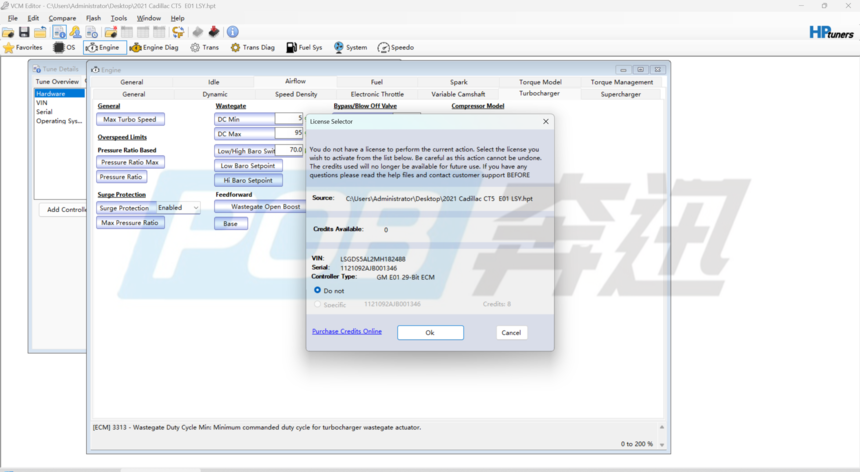Open the Engine Diag section
860x472 pixels.
pos(154,48)
